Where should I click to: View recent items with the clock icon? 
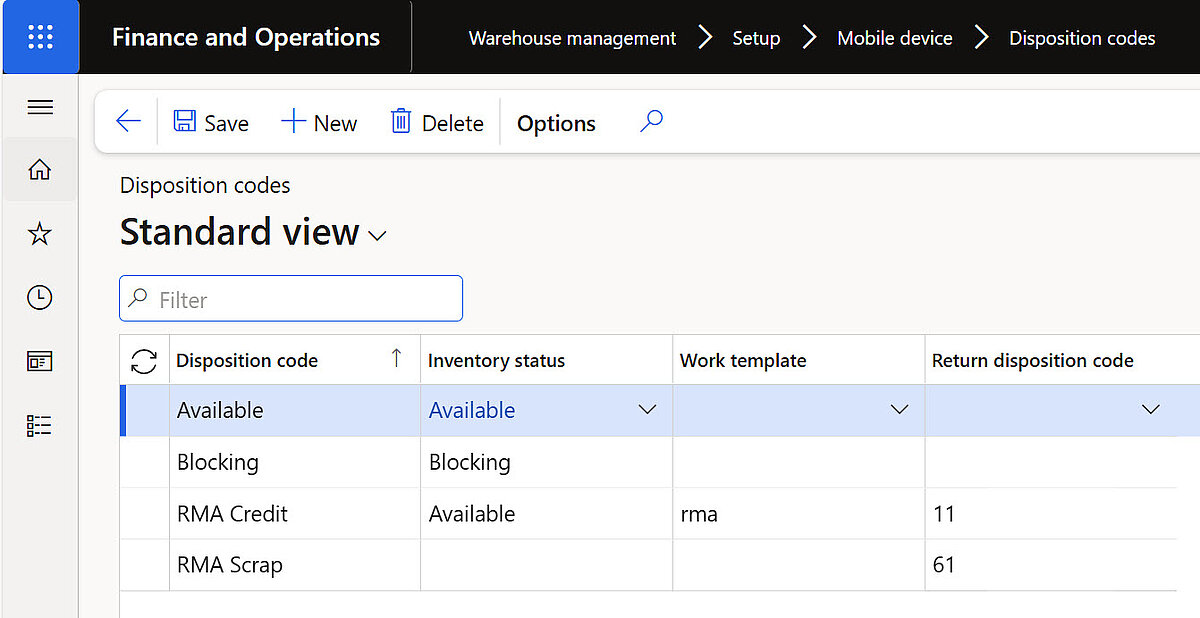[40, 297]
